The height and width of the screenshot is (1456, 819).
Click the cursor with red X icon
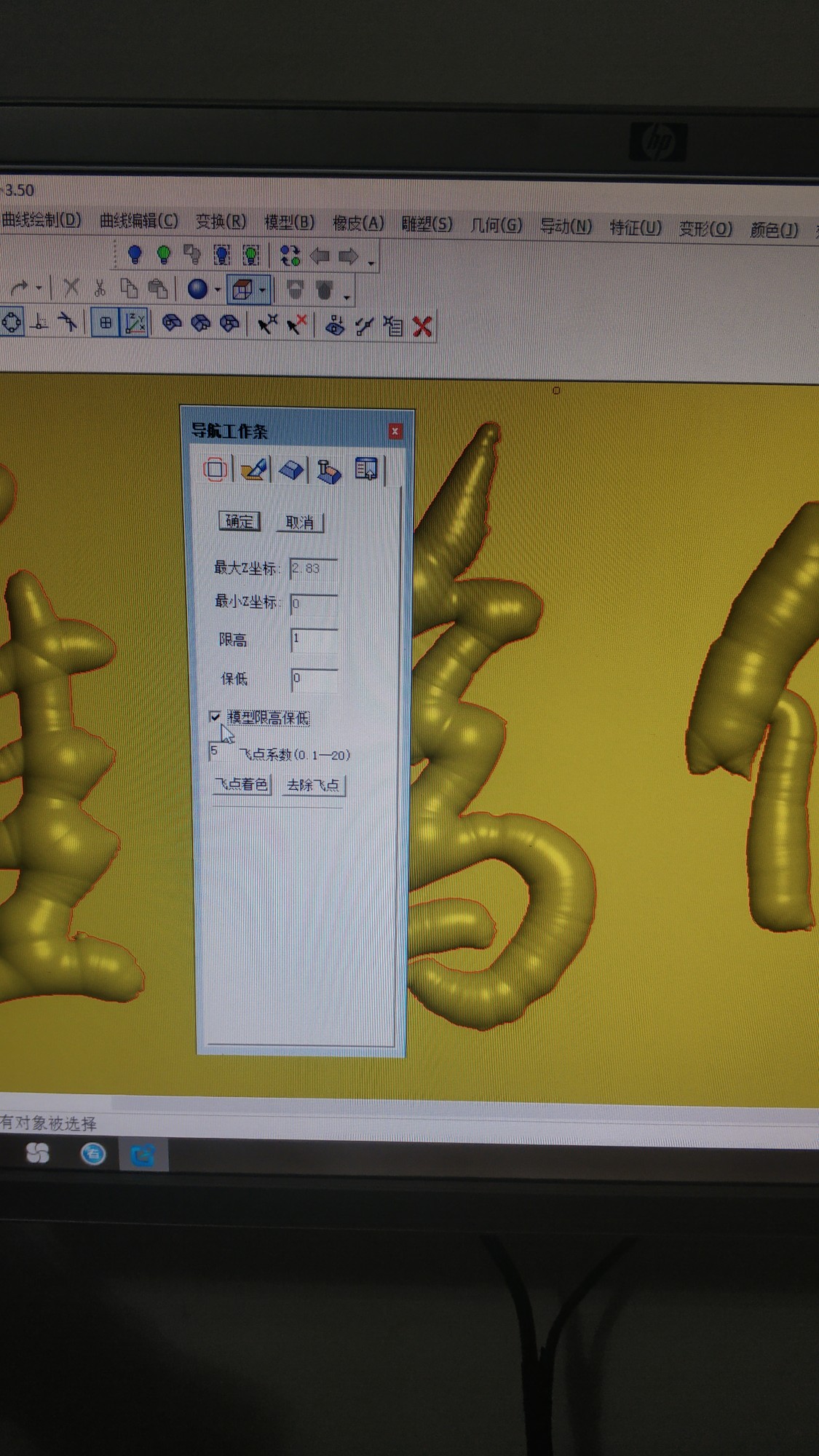tap(296, 325)
